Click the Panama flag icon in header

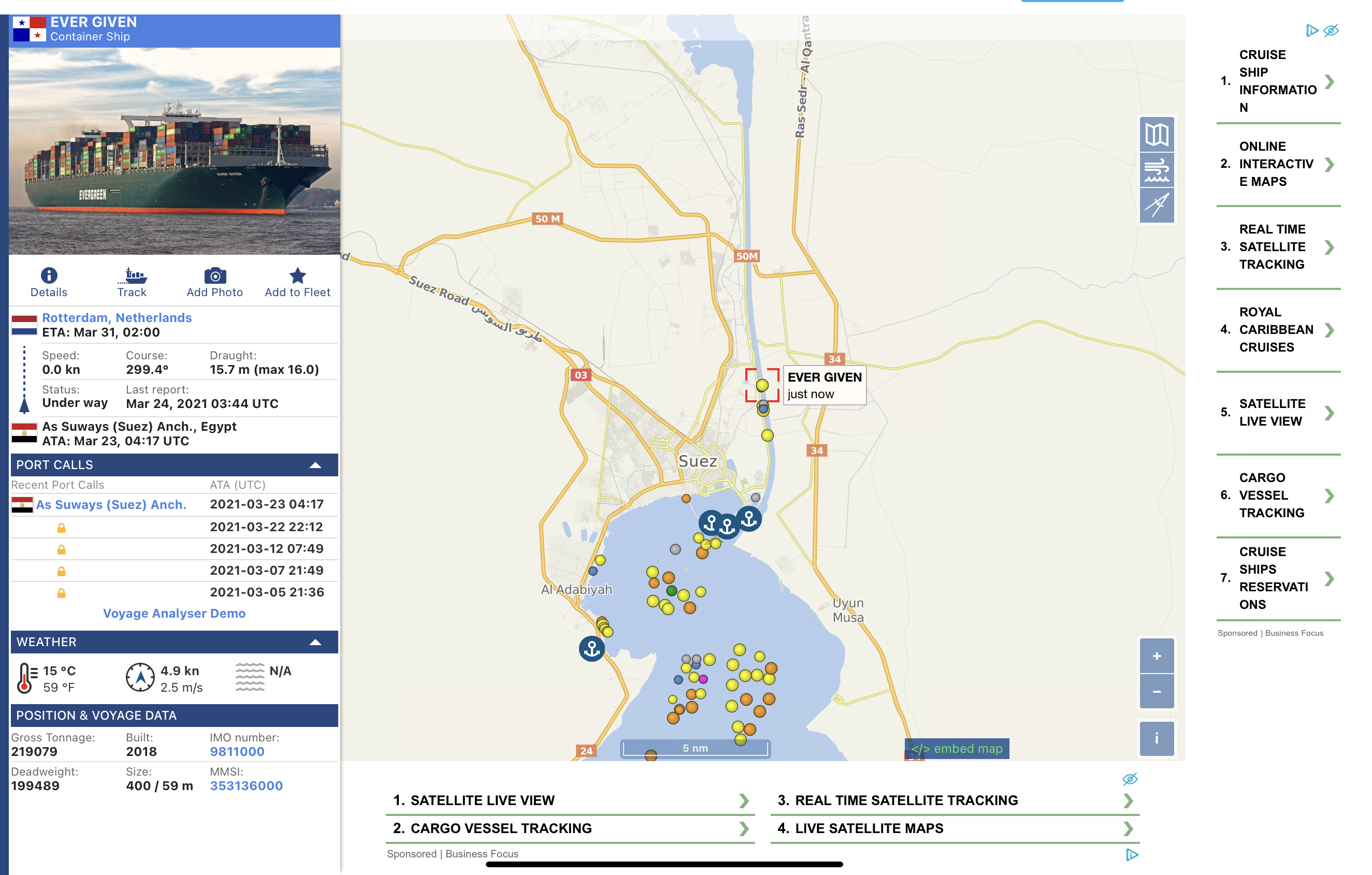(x=30, y=29)
